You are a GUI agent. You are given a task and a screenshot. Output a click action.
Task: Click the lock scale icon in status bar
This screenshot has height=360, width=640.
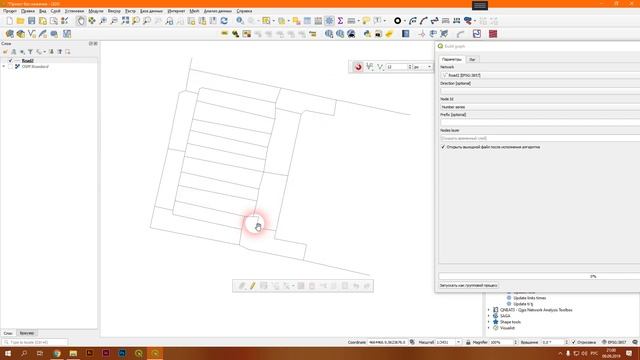coord(468,342)
